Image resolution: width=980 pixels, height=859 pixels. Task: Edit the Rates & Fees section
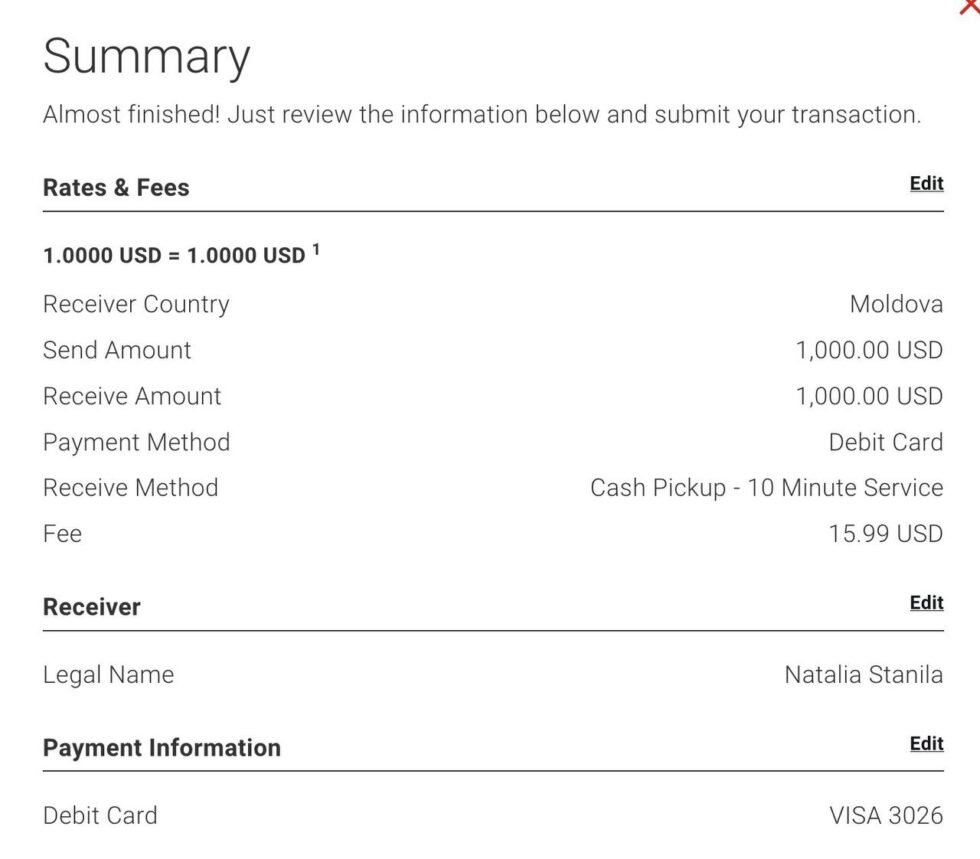926,183
